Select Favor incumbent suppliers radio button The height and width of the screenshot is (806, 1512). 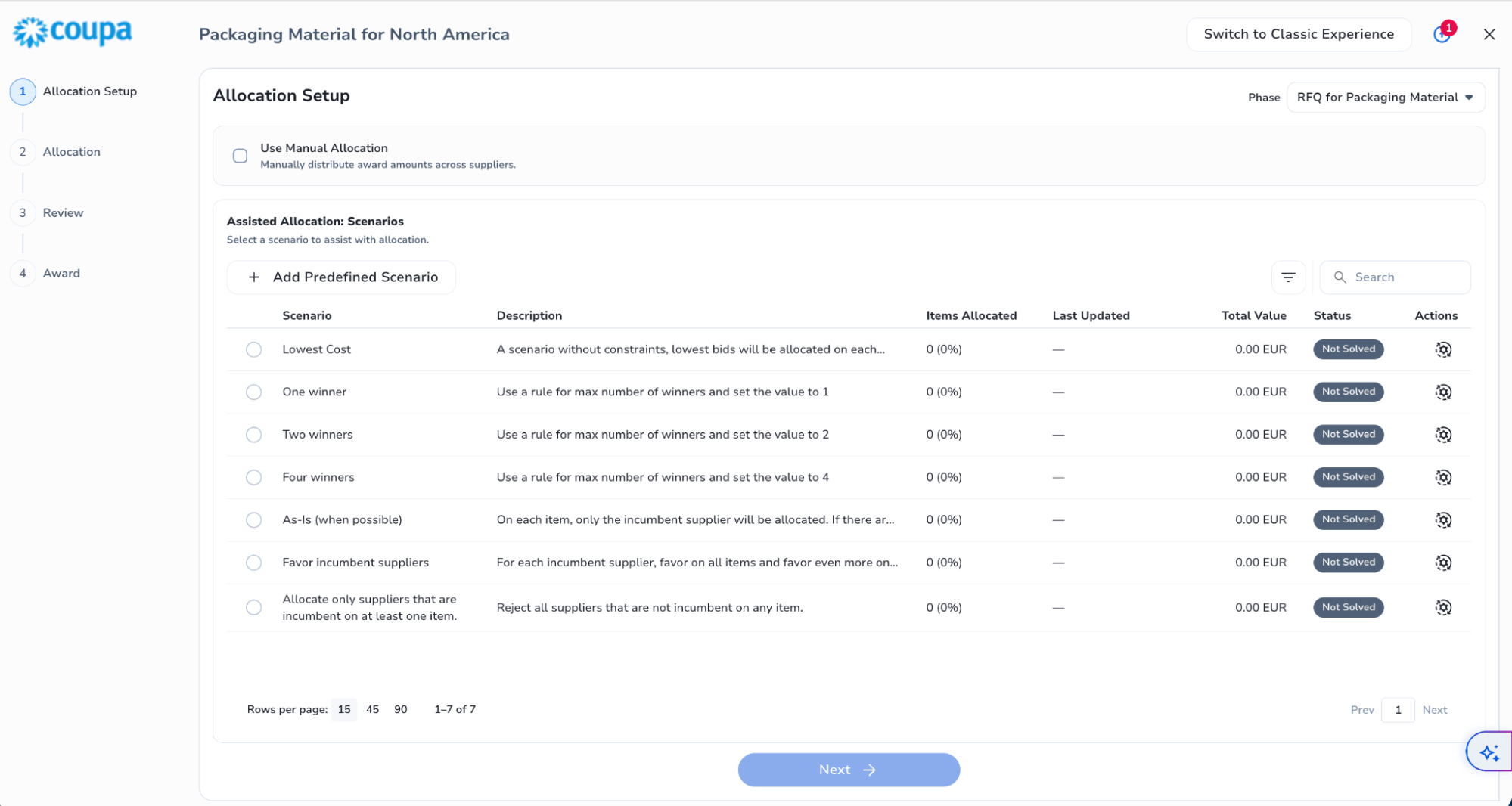pyautogui.click(x=253, y=563)
